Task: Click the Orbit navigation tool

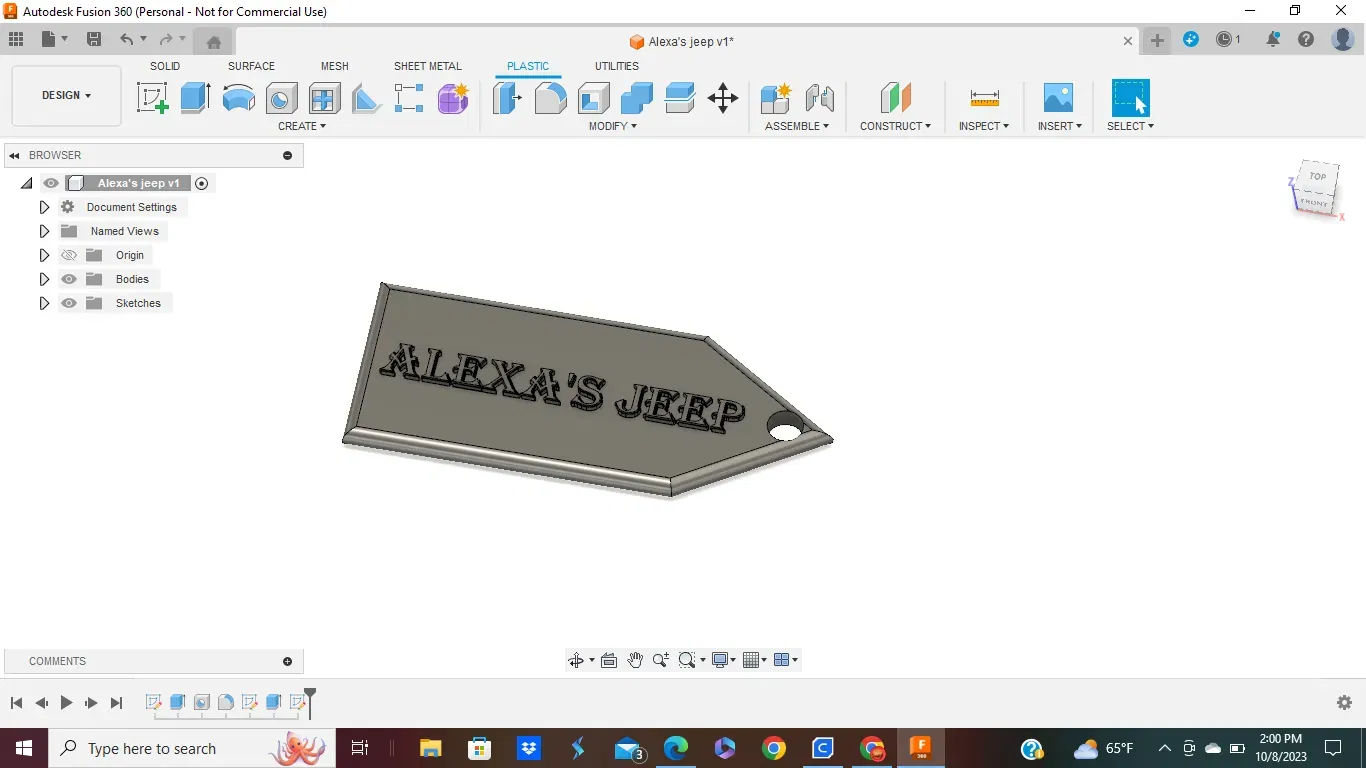Action: pyautogui.click(x=575, y=660)
